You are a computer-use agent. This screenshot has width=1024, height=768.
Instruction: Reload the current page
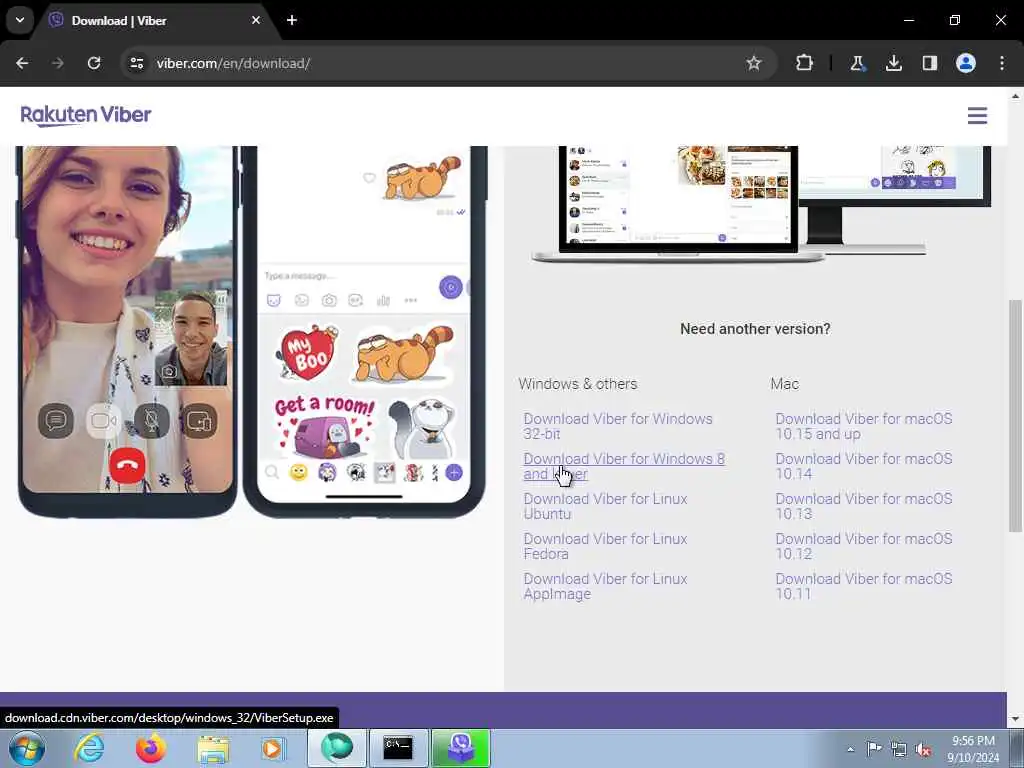94,63
